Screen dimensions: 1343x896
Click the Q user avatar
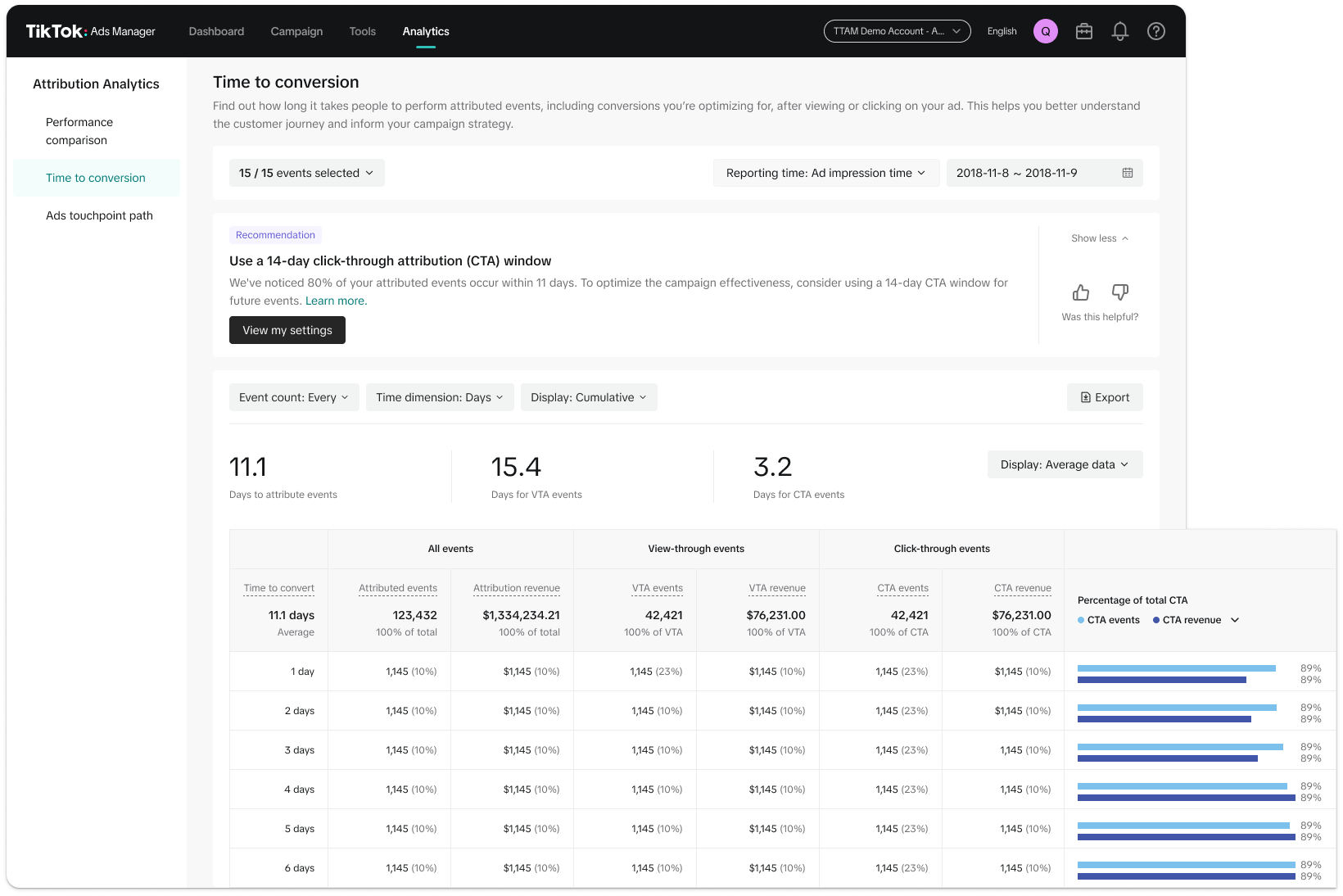pos(1045,31)
